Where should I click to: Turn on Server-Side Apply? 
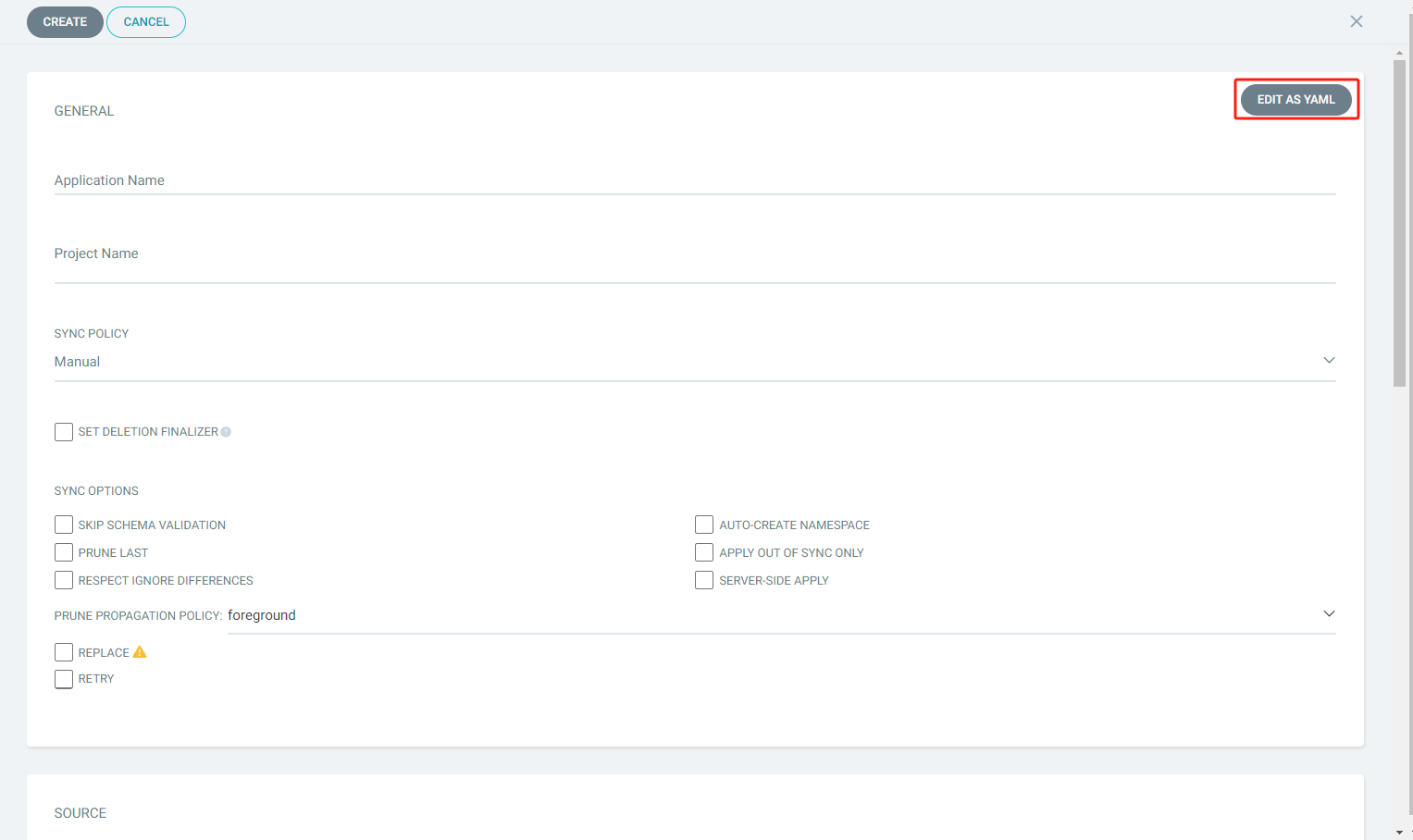pos(703,580)
